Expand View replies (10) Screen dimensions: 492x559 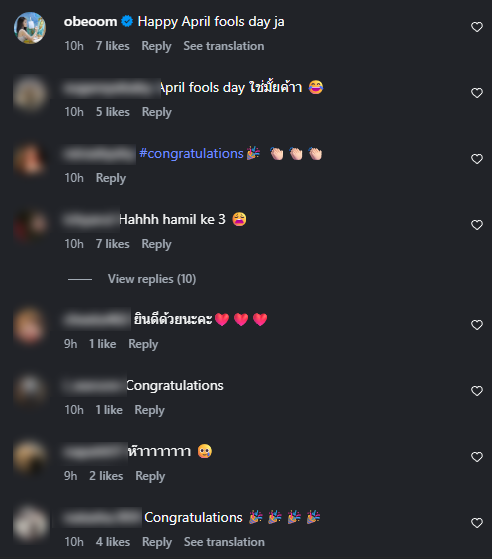click(x=152, y=279)
